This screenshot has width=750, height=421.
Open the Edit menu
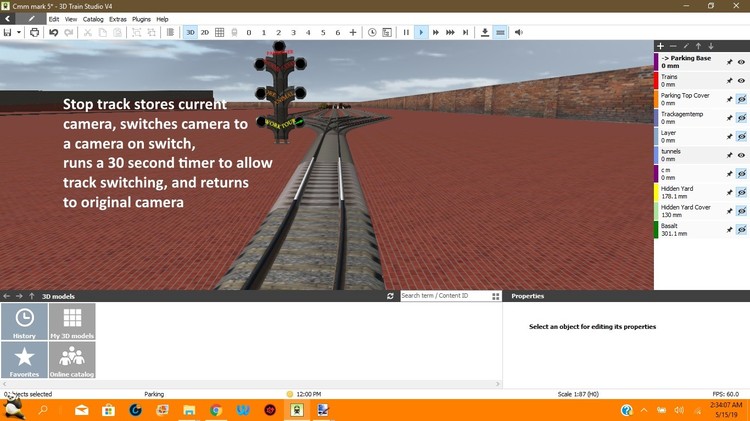pos(54,19)
